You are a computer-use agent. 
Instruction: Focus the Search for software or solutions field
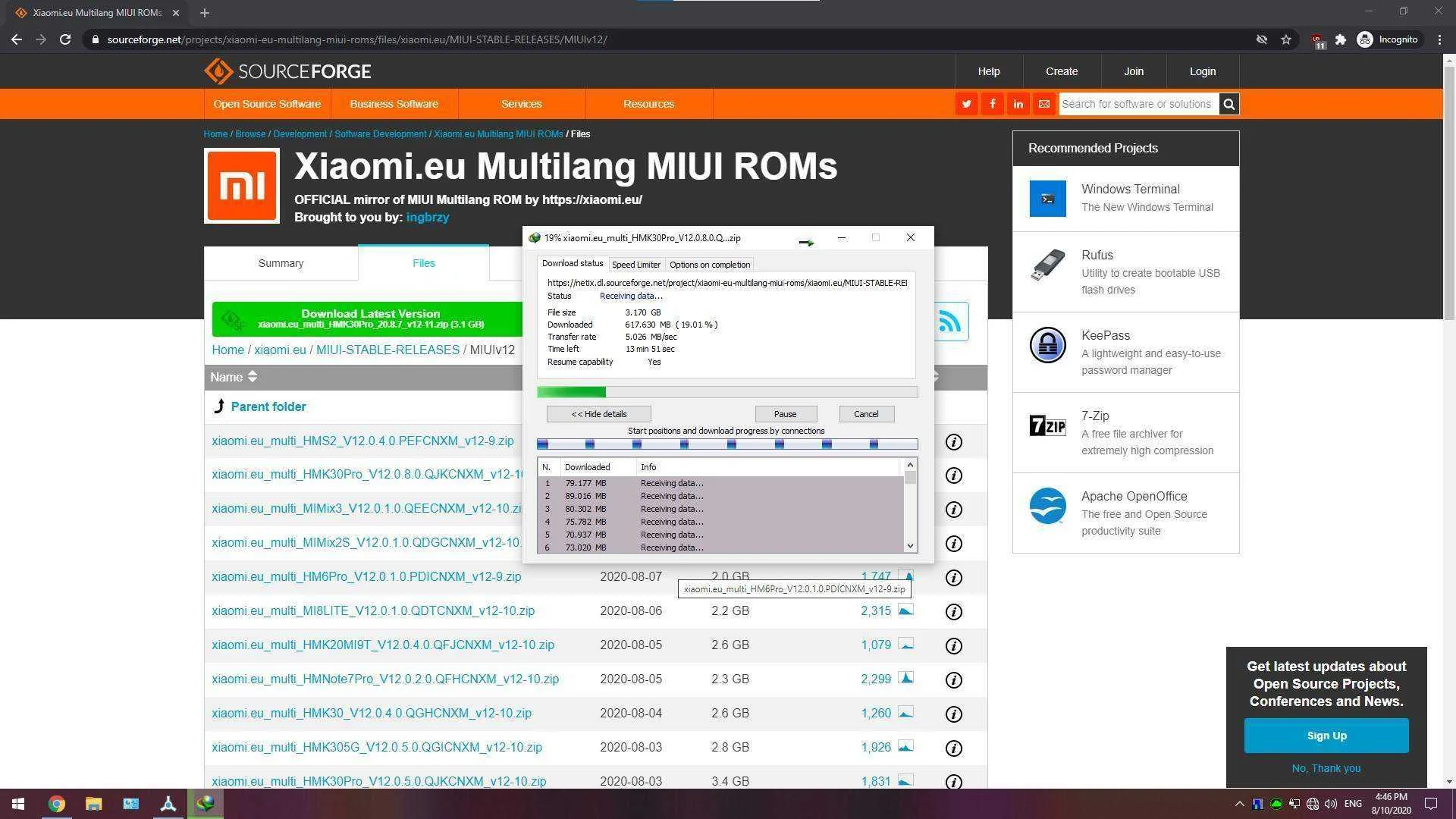click(x=1138, y=104)
